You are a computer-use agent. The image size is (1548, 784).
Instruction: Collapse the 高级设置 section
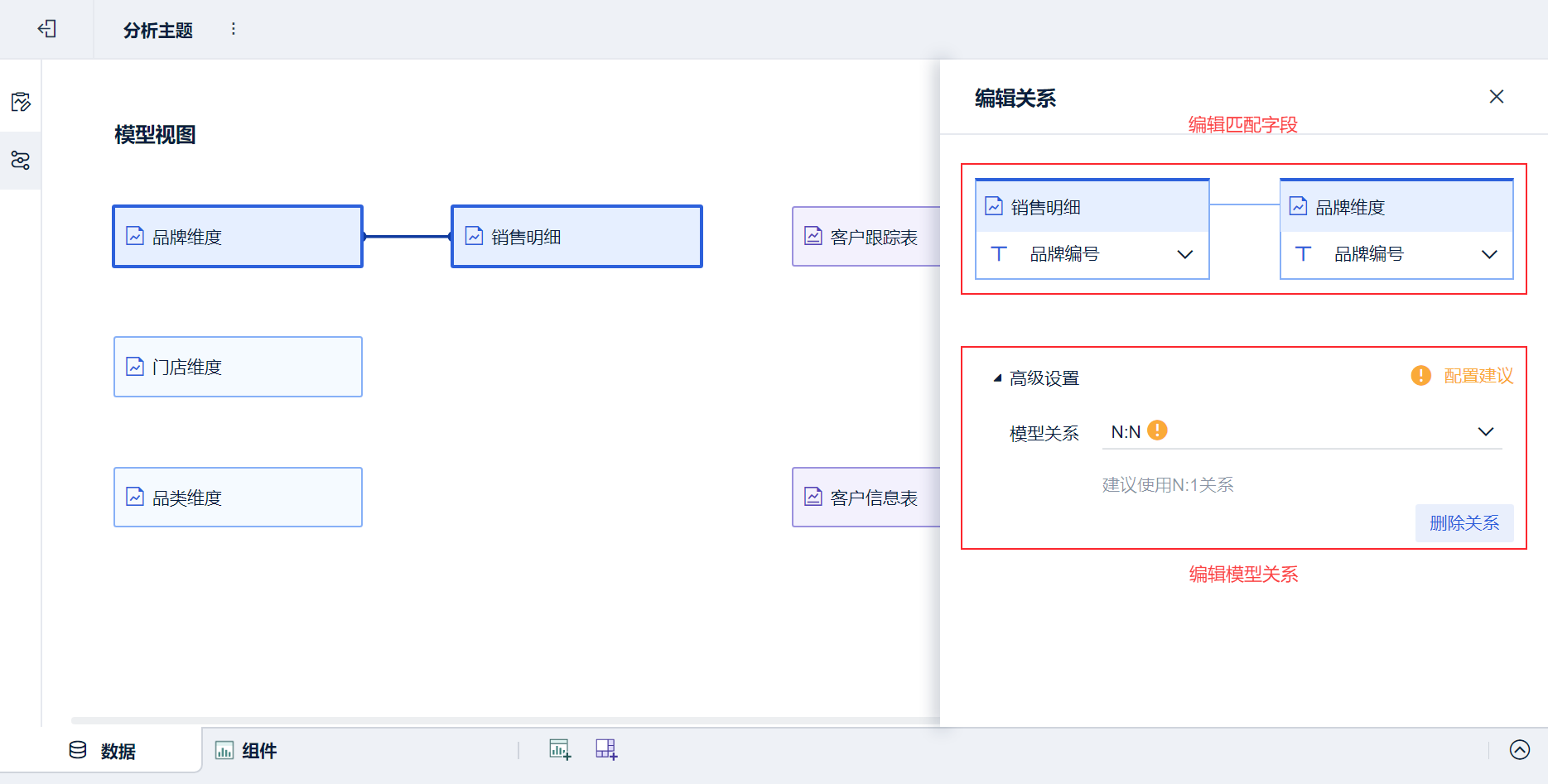pos(997,378)
